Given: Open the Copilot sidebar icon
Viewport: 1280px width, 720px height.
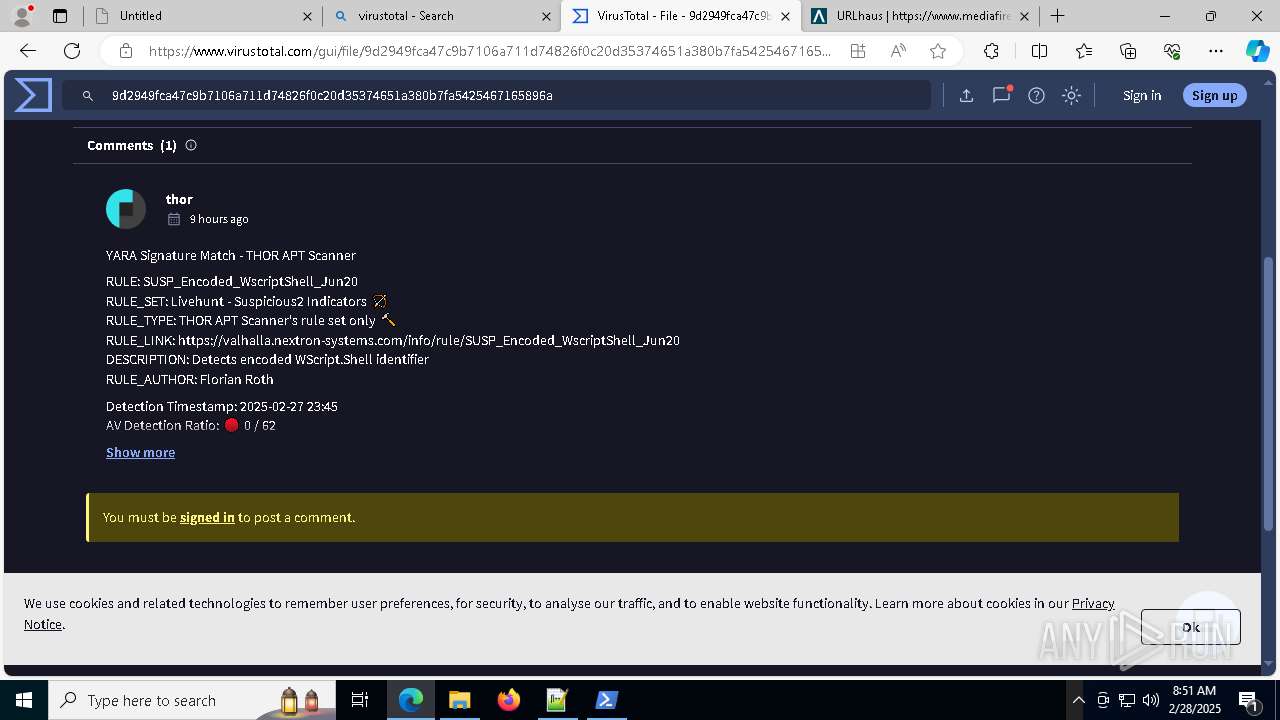Looking at the screenshot, I should point(1257,51).
